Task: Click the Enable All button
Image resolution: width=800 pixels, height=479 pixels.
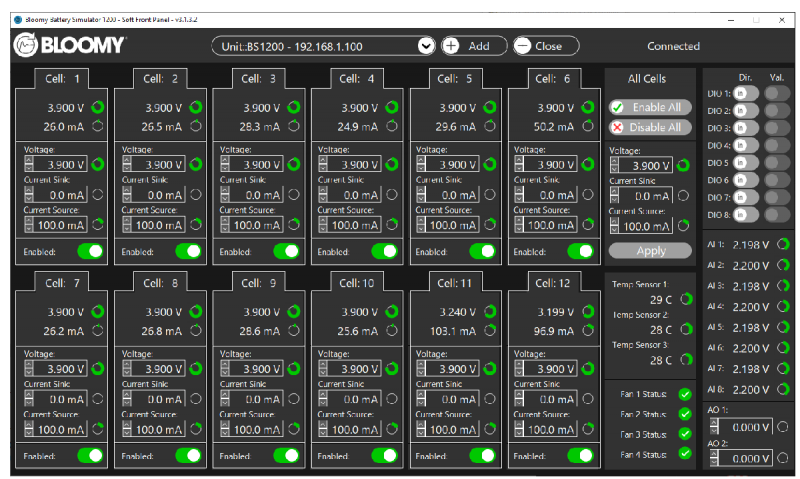Action: coord(650,107)
